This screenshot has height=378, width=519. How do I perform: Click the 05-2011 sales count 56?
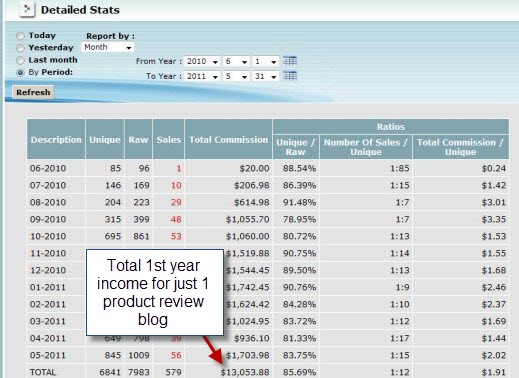pyautogui.click(x=176, y=355)
